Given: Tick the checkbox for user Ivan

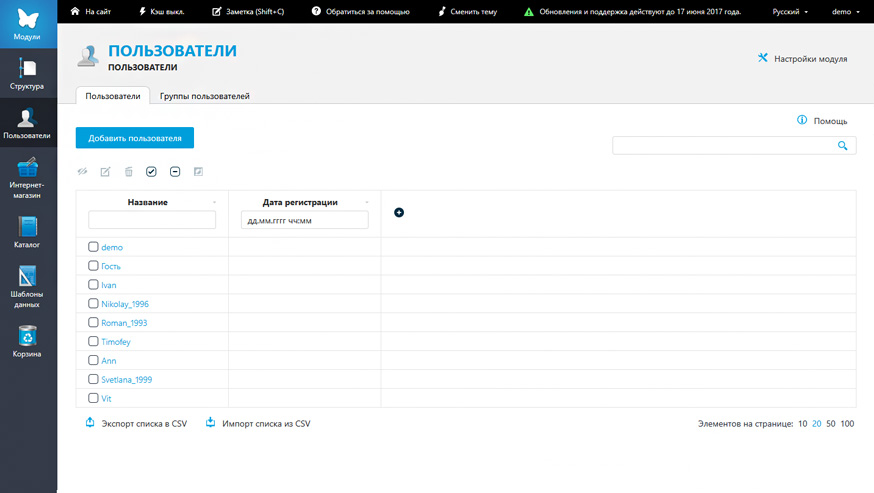Looking at the screenshot, I should [93, 284].
